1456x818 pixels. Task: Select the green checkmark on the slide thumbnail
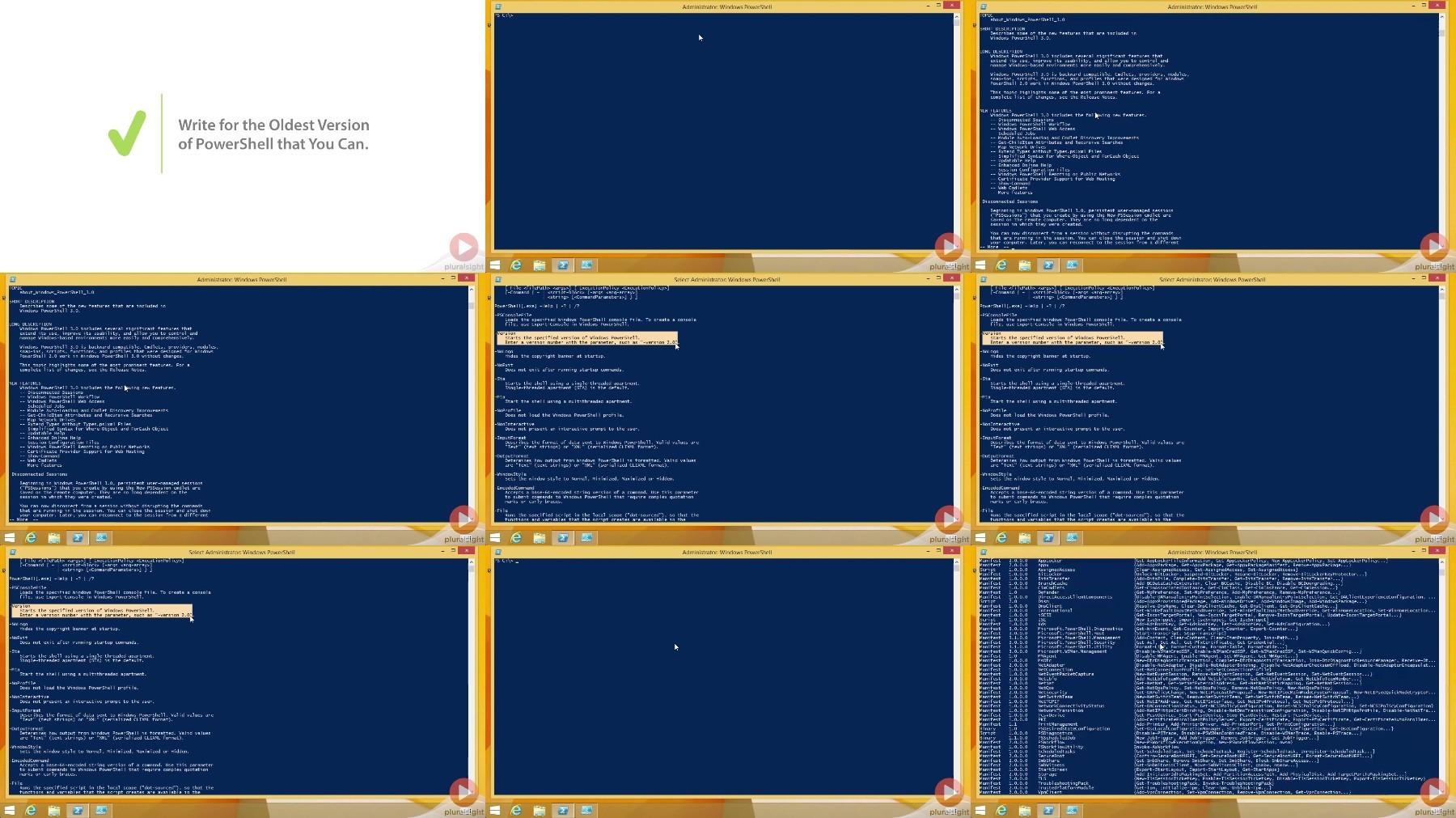coord(127,134)
